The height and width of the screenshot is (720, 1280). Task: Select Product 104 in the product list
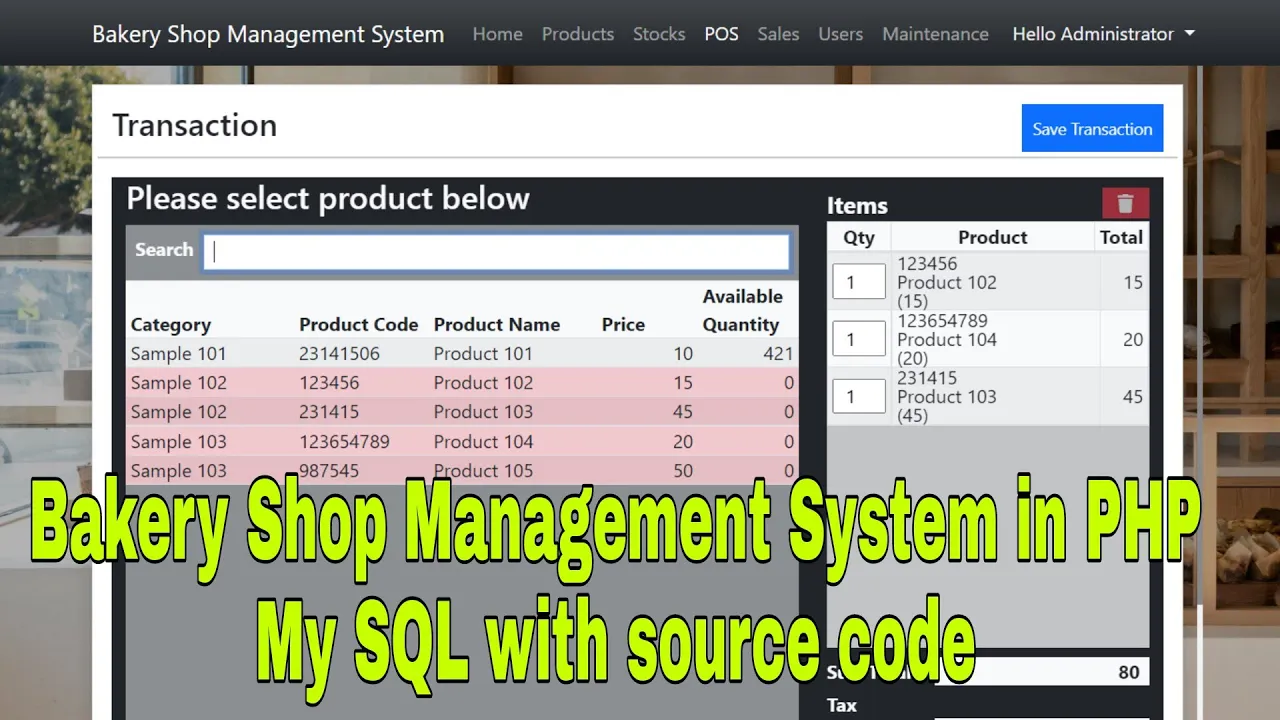(461, 441)
